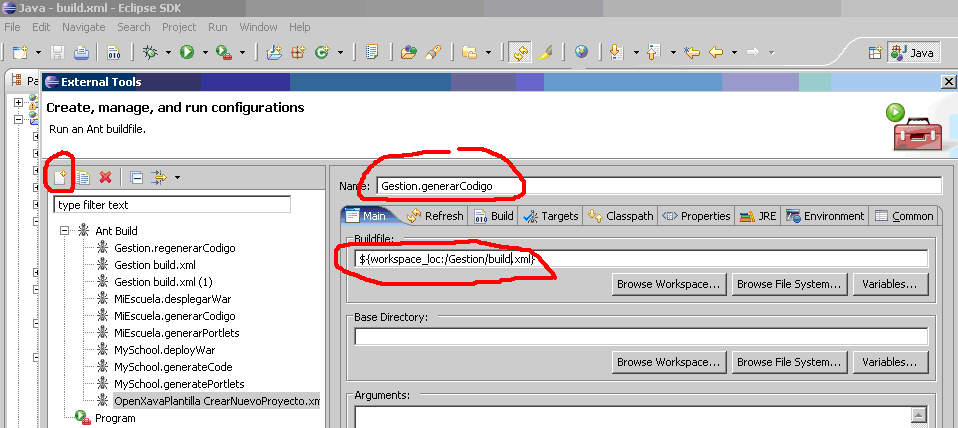958x428 pixels.
Task: Click the green Run icon in toolbar
Action: [x=186, y=53]
